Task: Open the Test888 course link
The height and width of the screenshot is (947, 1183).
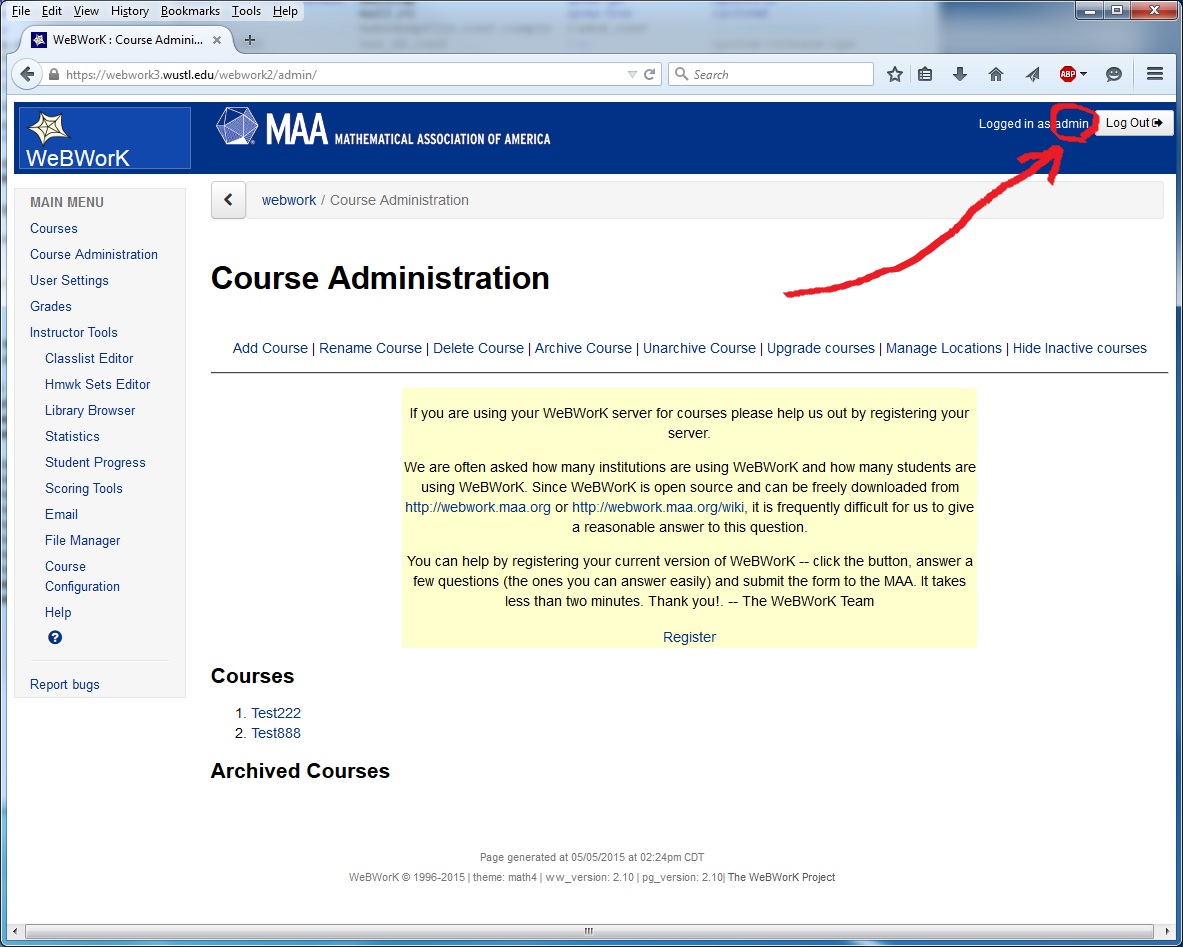Action: point(276,733)
